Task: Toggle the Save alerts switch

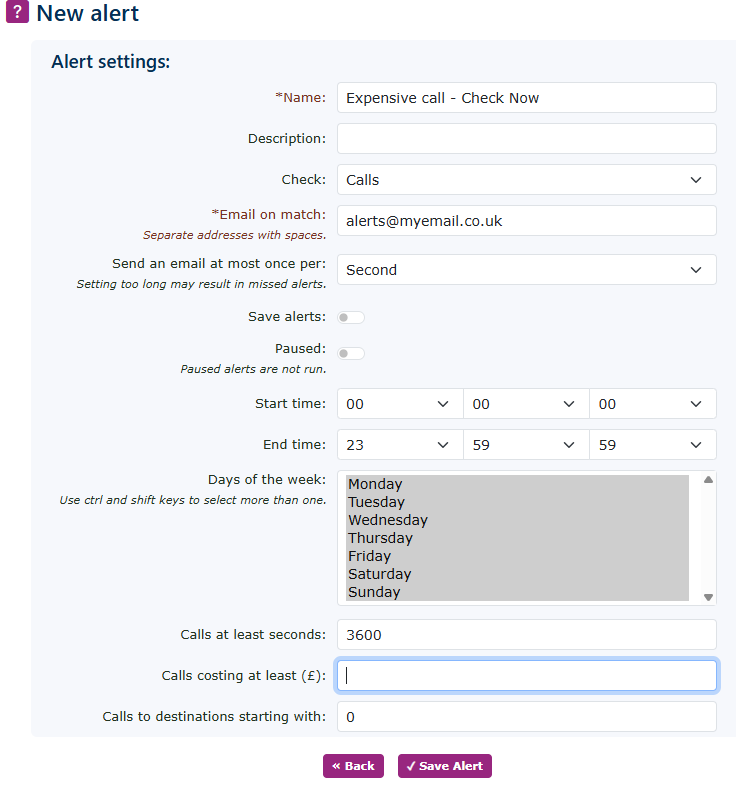Action: pyautogui.click(x=351, y=317)
